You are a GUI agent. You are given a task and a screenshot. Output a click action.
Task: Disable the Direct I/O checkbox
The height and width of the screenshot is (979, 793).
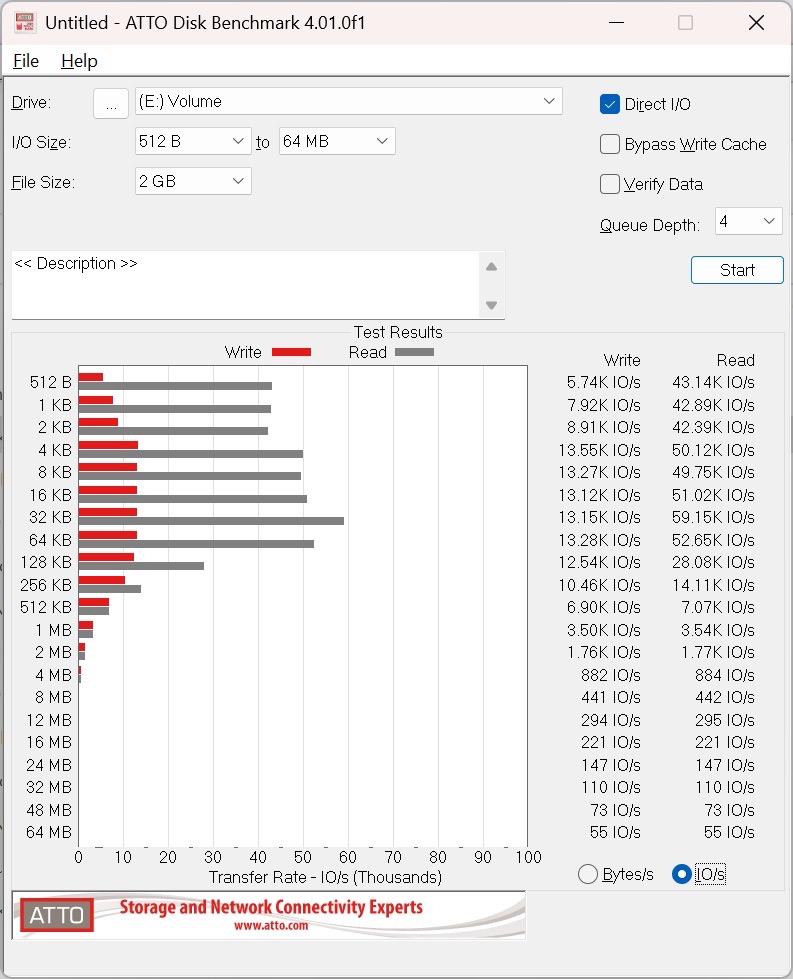click(x=610, y=104)
